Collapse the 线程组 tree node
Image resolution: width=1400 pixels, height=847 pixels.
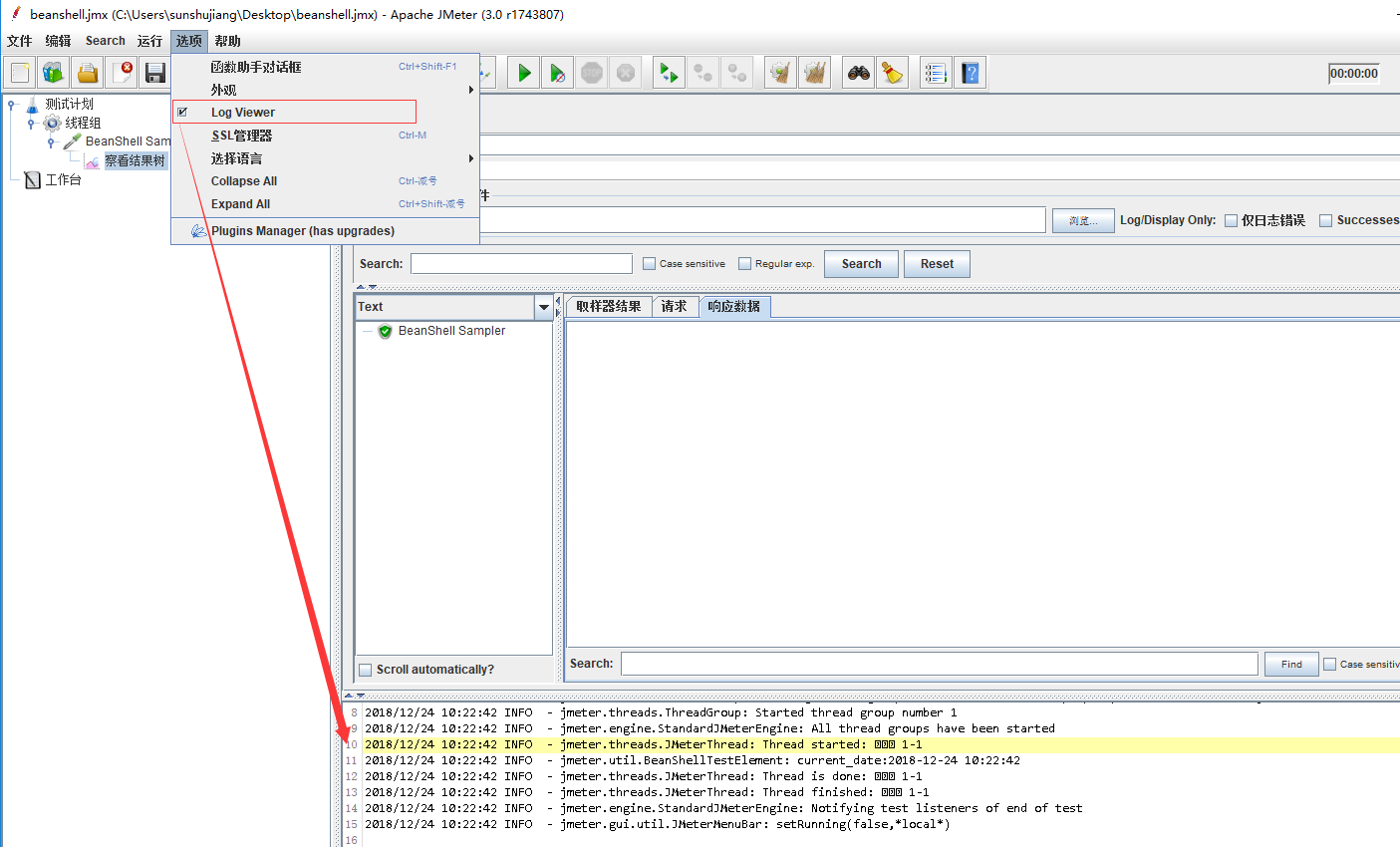(31, 124)
